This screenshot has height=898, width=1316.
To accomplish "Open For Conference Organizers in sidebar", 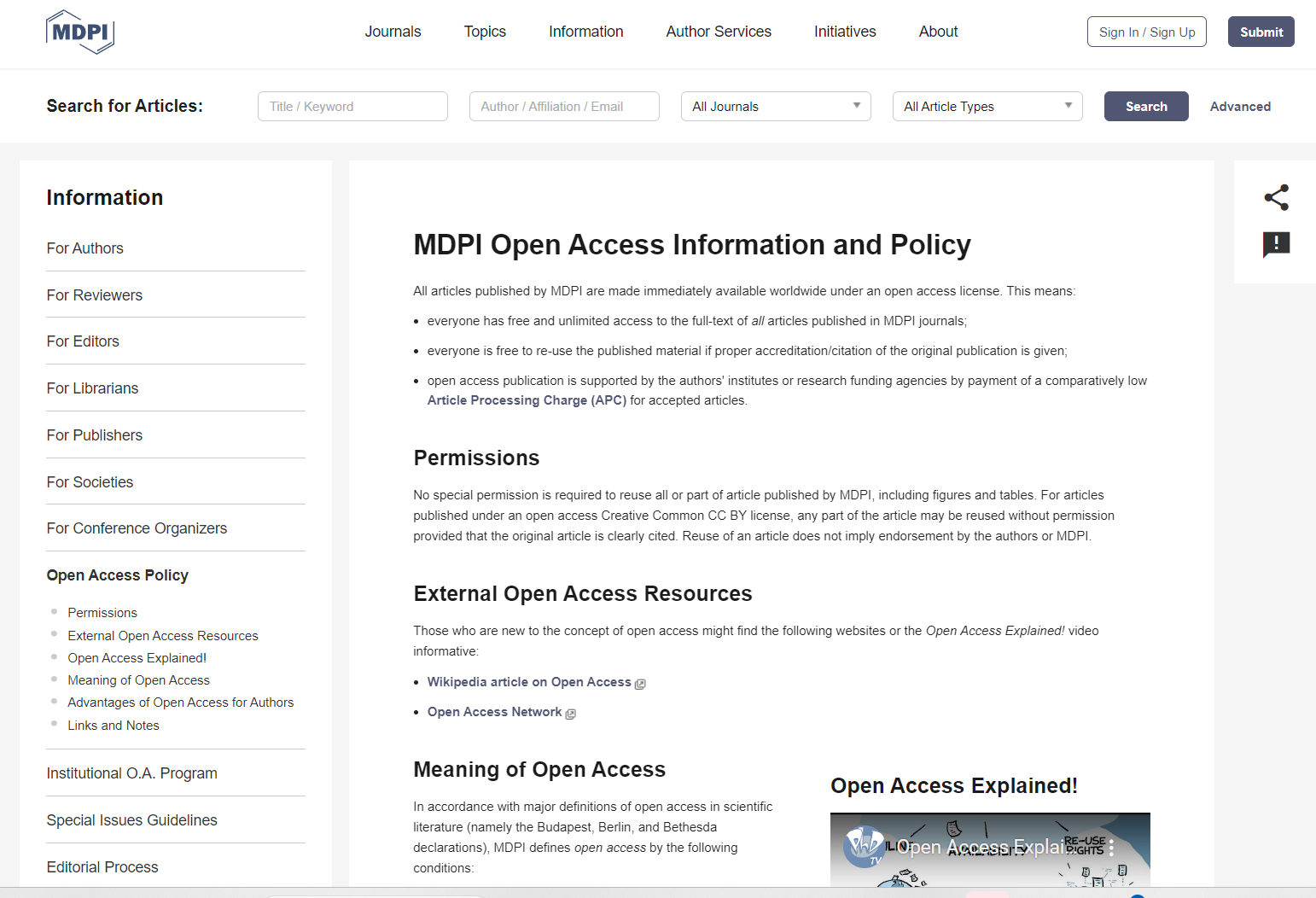I will click(x=137, y=528).
